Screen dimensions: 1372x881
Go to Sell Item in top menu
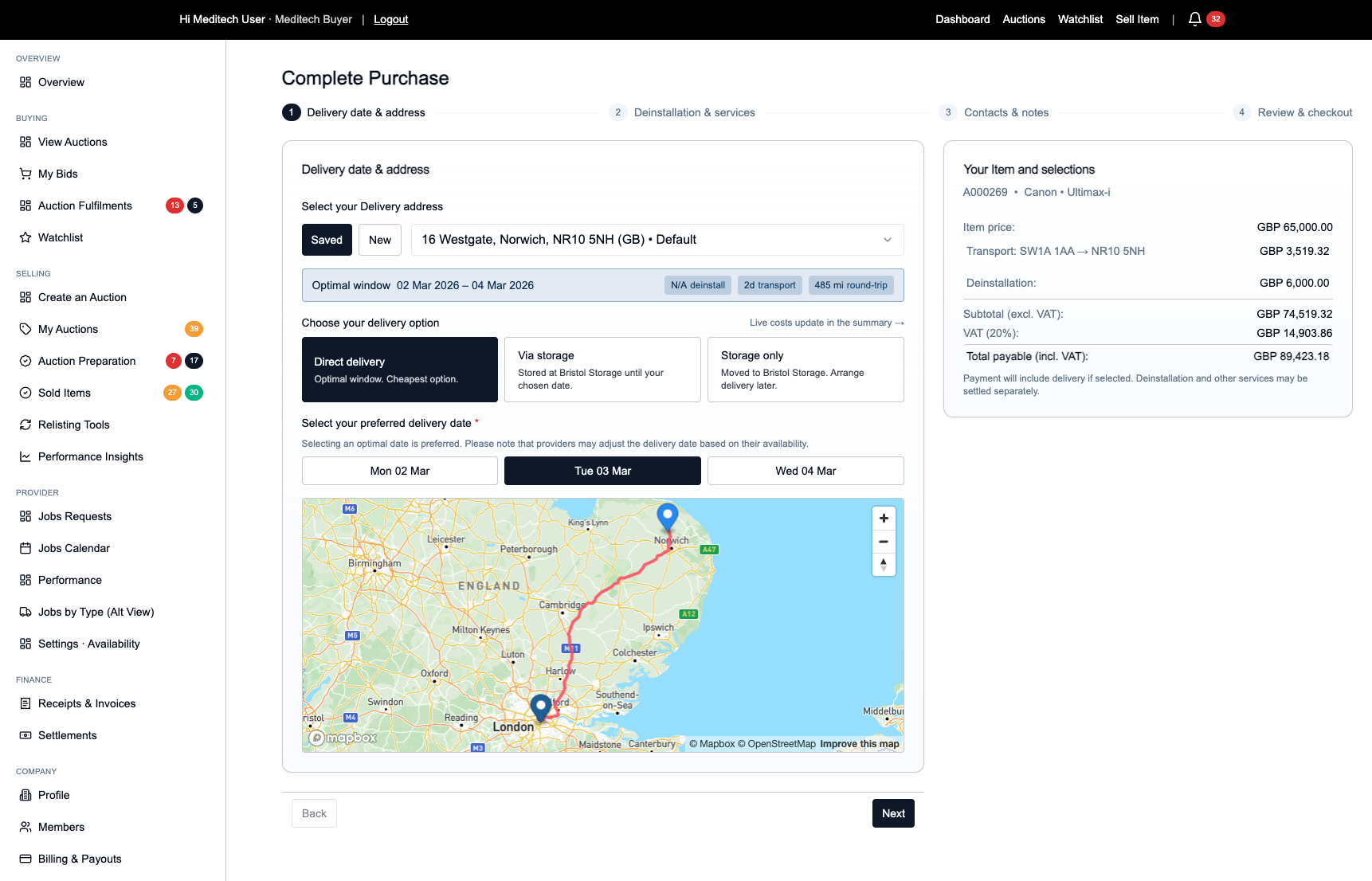click(x=1137, y=19)
